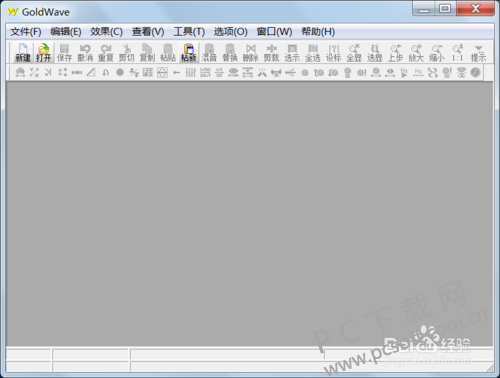Click the 全选 (Select All) toolbar icon
Screen dimensions: 500x378
tap(313, 53)
